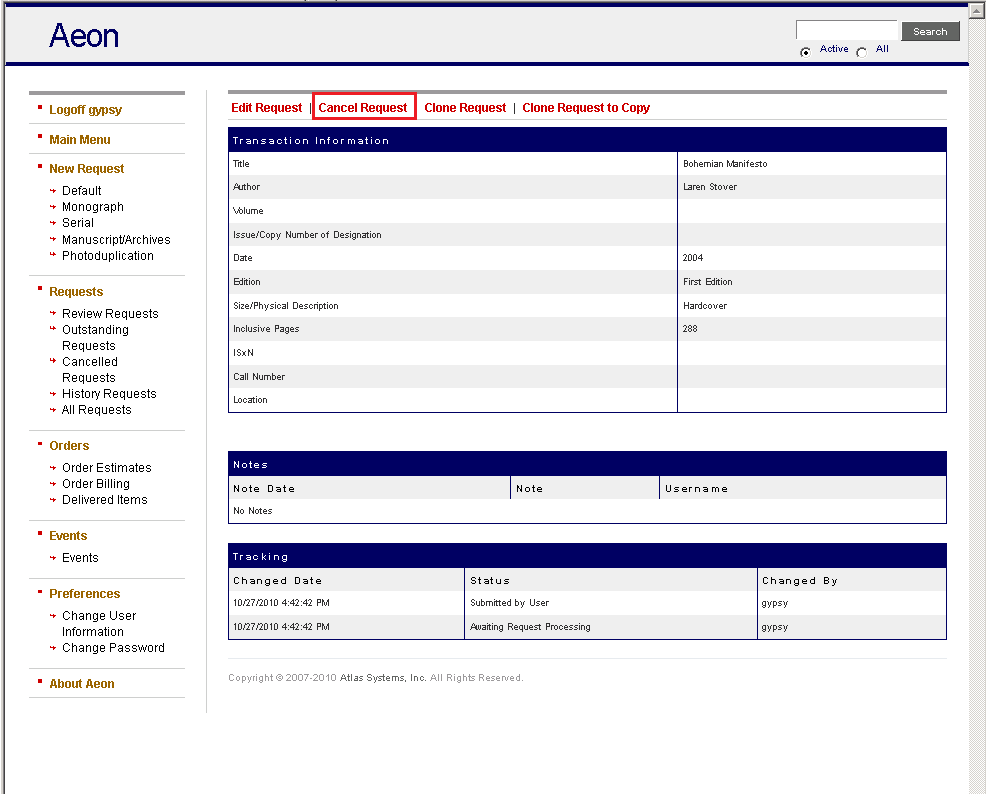
Task: Show Delivered Items
Action: tap(104, 500)
